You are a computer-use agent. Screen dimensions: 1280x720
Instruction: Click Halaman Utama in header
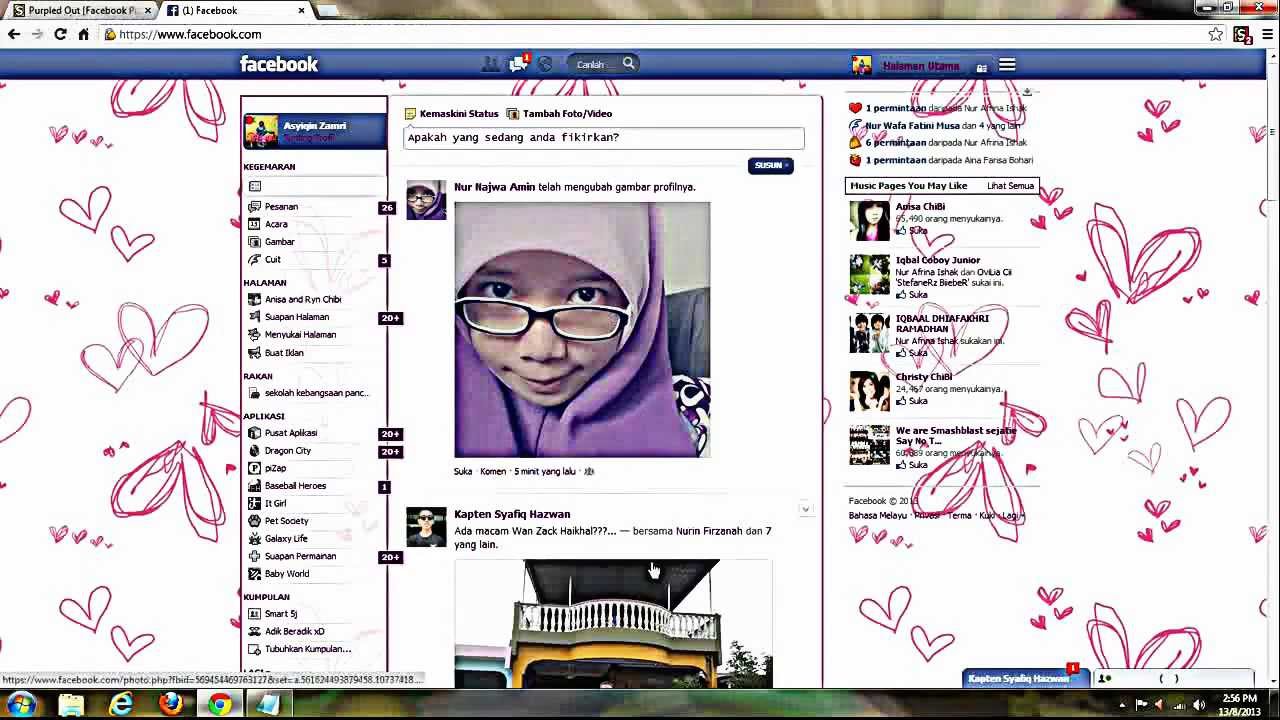click(921, 66)
